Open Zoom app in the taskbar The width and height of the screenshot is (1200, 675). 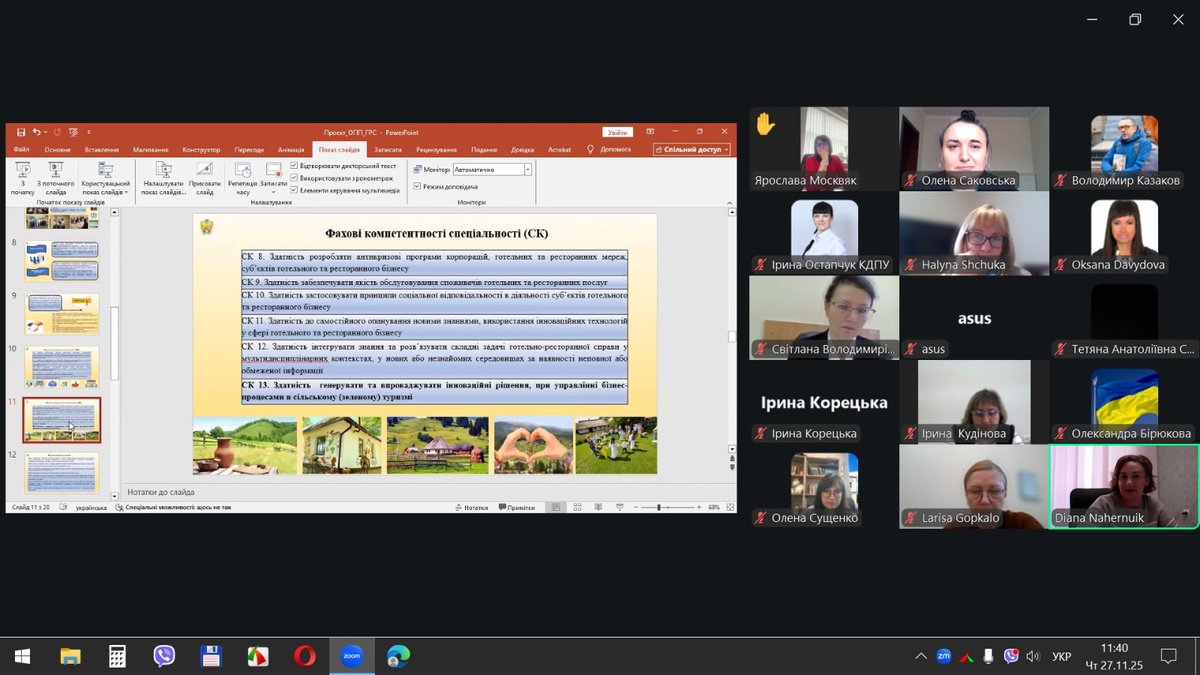pos(351,656)
